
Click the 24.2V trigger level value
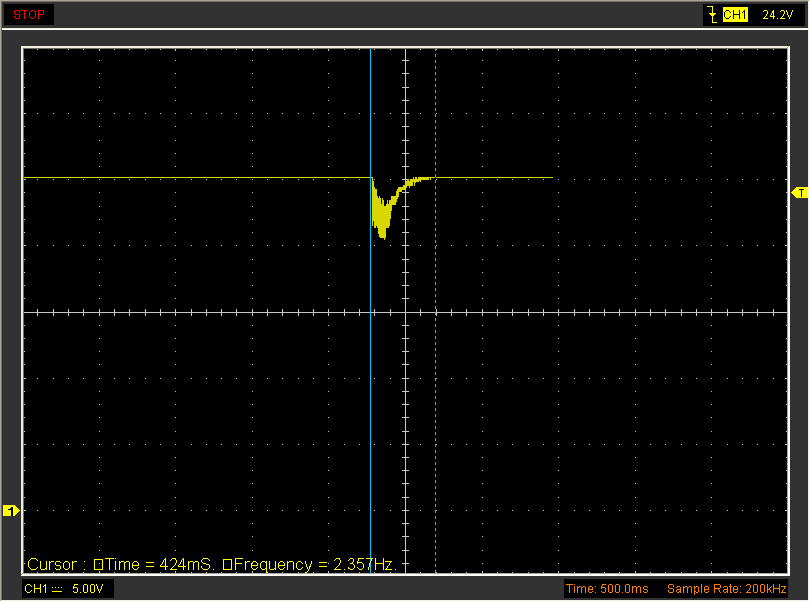pos(777,15)
